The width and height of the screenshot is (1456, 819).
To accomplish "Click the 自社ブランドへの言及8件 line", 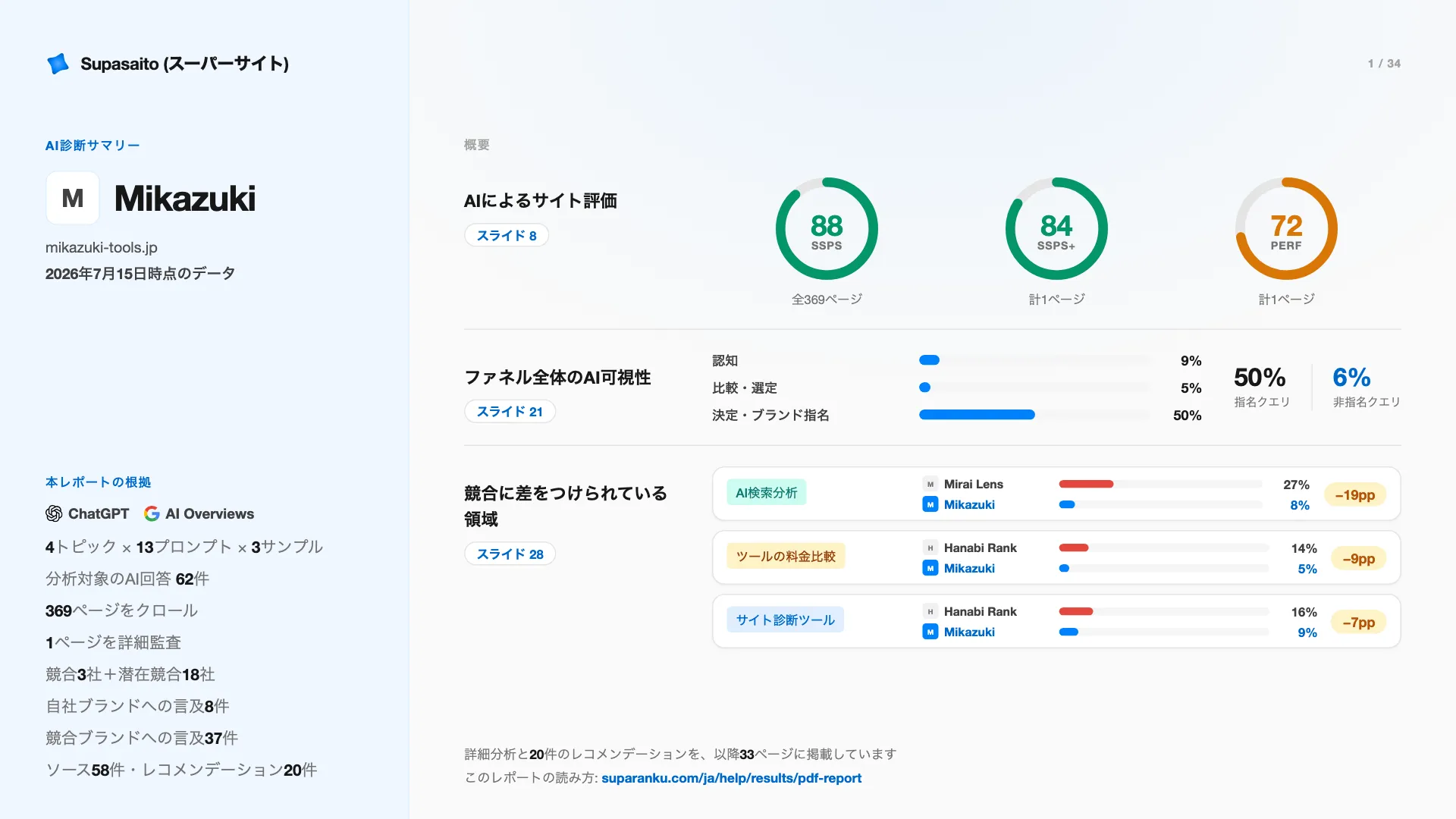I will (x=137, y=706).
